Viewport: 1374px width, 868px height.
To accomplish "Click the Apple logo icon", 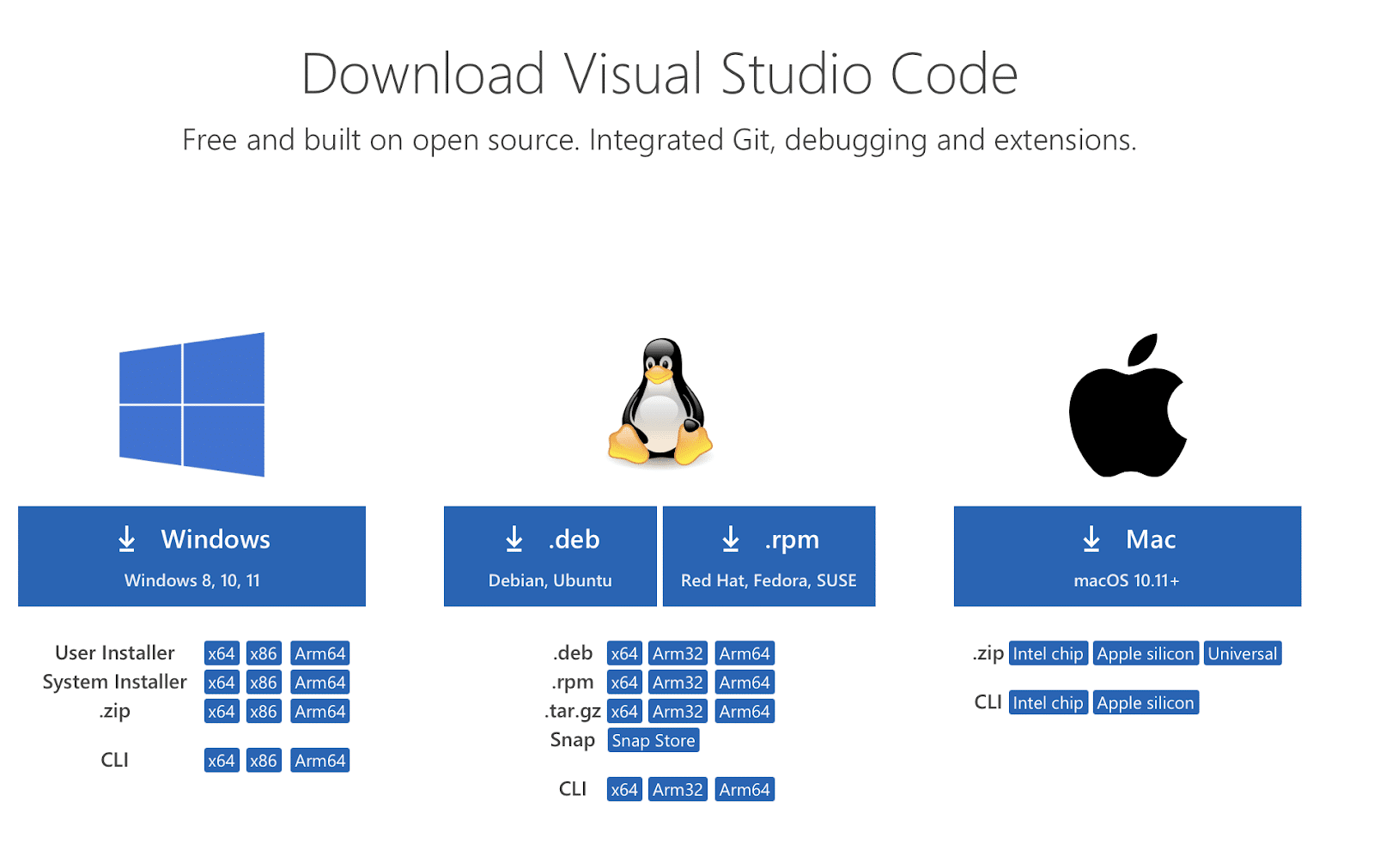I will pos(1128,405).
